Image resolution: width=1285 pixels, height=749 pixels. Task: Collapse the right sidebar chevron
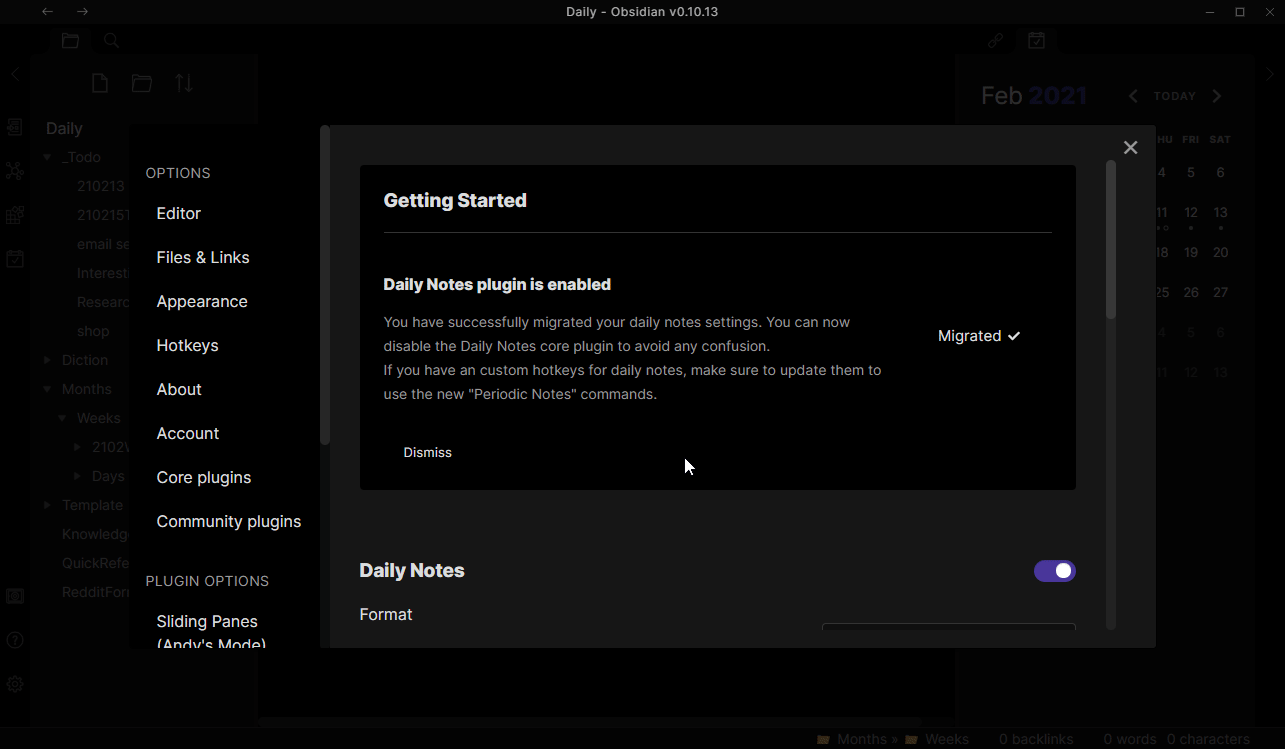pyautogui.click(x=1270, y=74)
